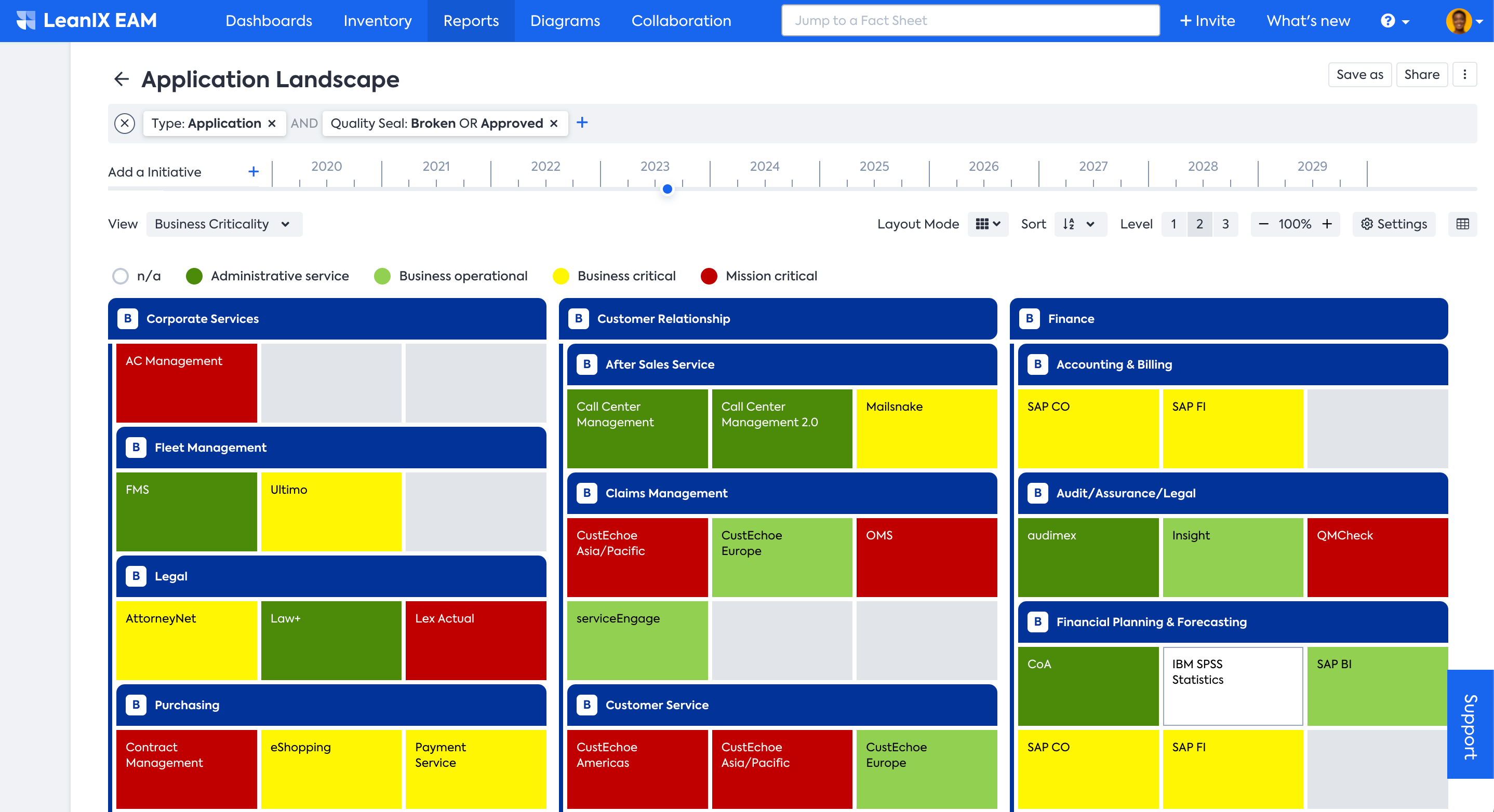Click the B icon of Fleet Management
1494x812 pixels.
(x=136, y=448)
